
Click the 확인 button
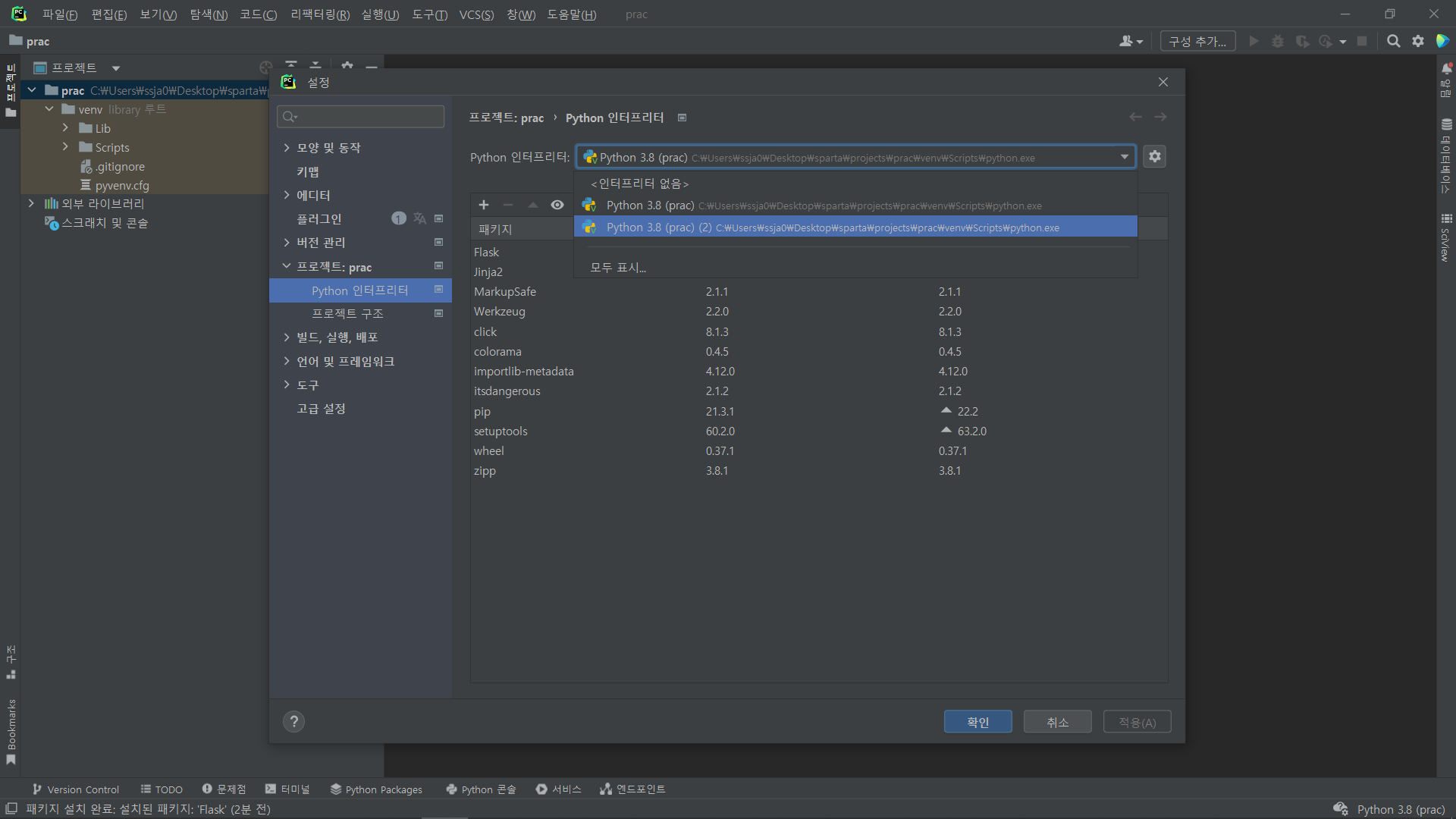(977, 721)
